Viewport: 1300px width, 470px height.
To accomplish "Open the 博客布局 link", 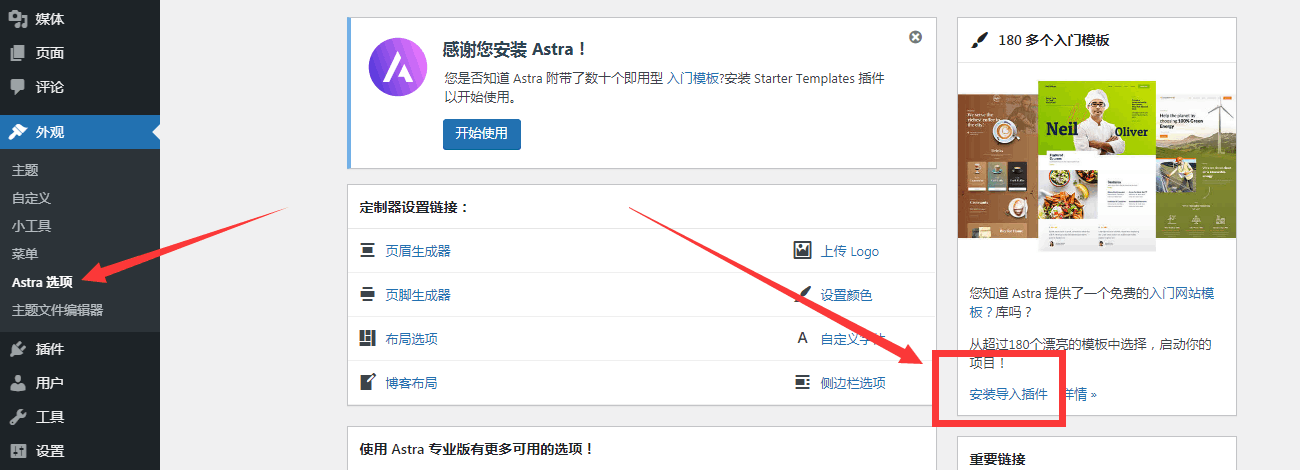I will [411, 383].
